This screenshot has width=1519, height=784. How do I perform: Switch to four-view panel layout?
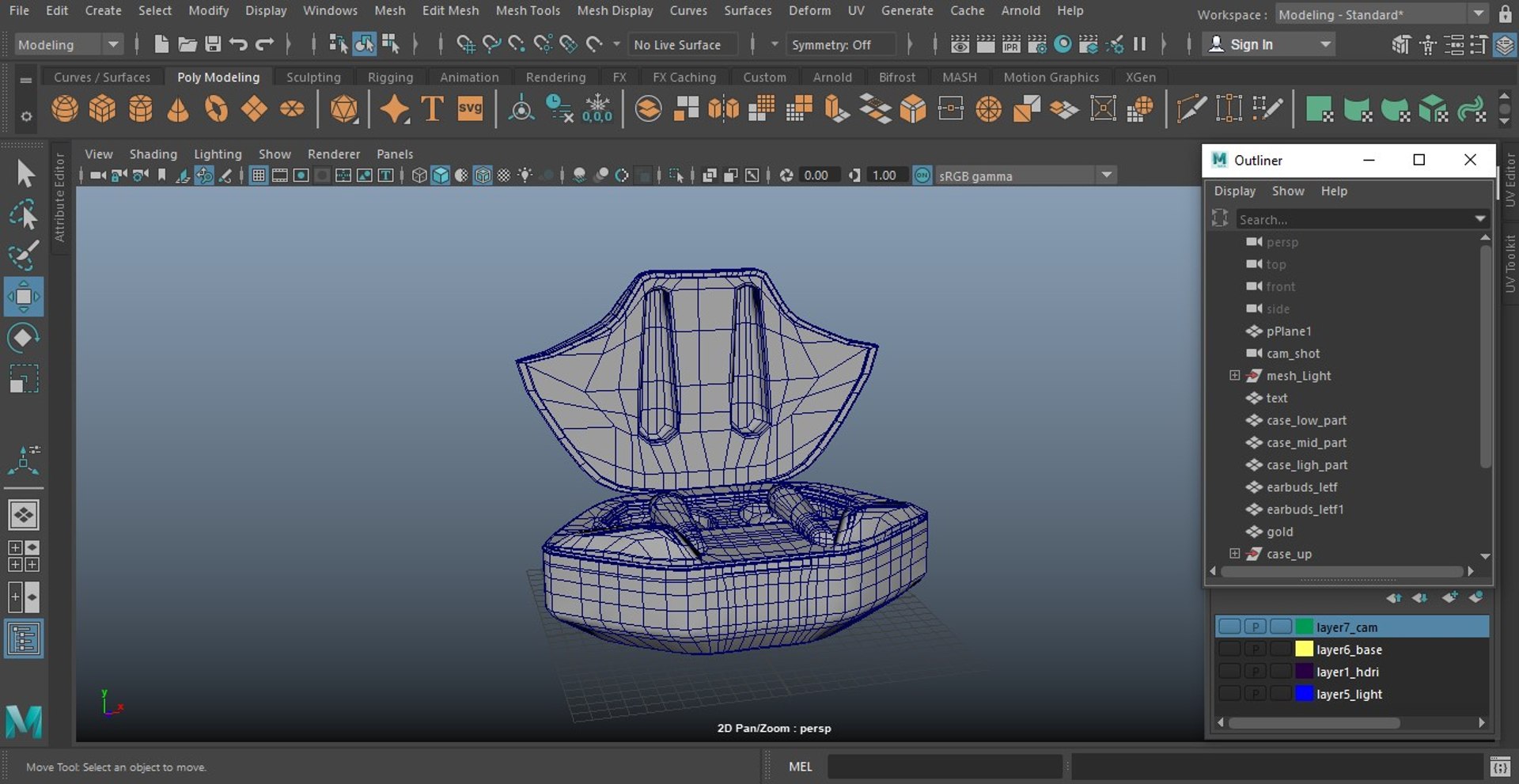point(24,555)
